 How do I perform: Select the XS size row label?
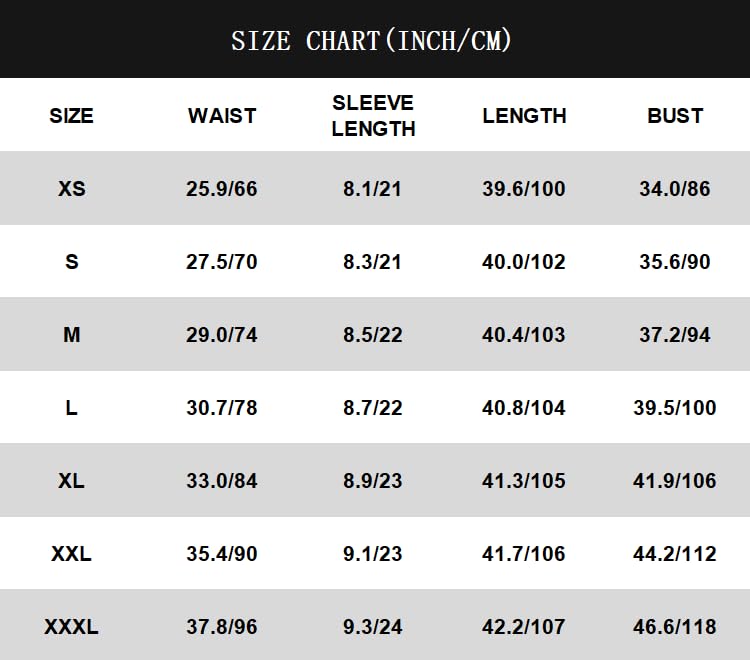pyautogui.click(x=71, y=189)
